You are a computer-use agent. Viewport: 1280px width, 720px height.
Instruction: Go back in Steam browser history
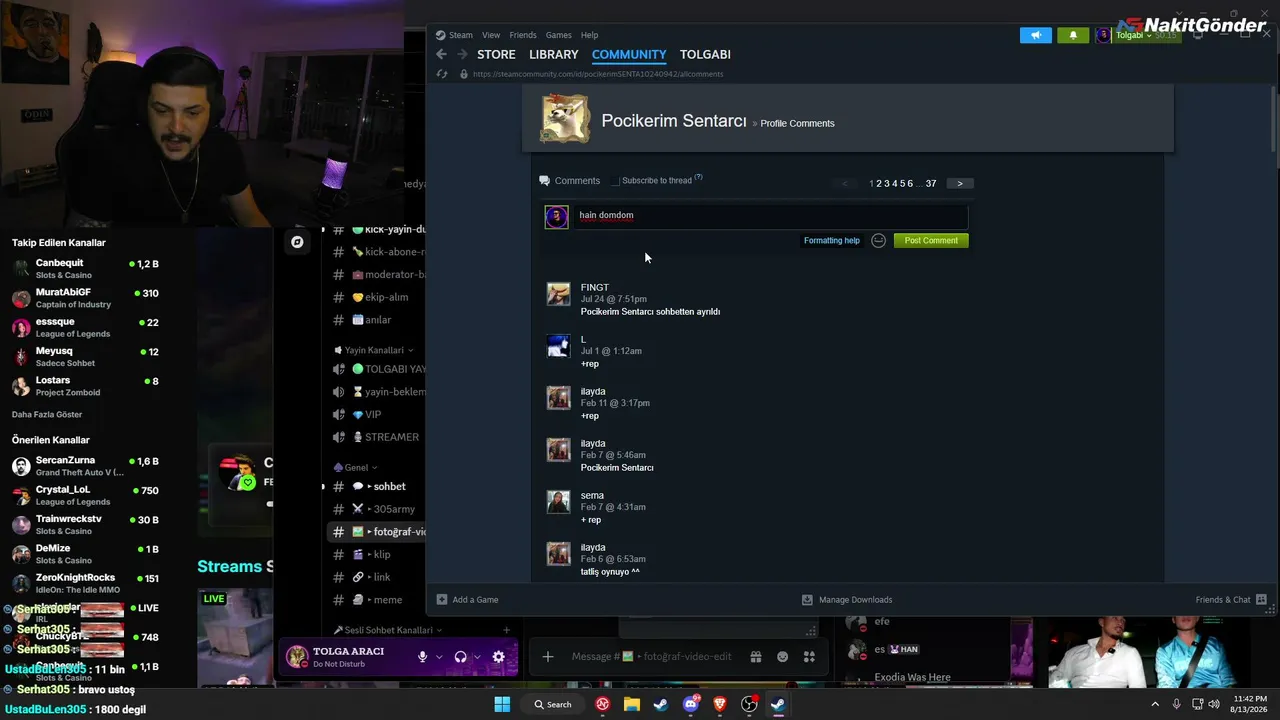point(441,54)
